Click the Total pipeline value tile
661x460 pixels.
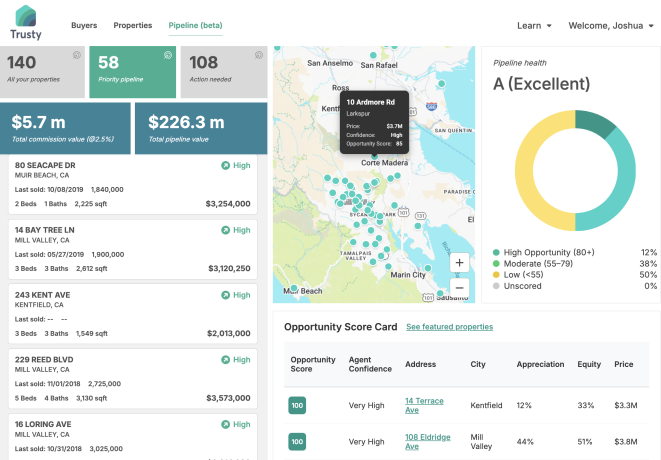tap(201, 127)
